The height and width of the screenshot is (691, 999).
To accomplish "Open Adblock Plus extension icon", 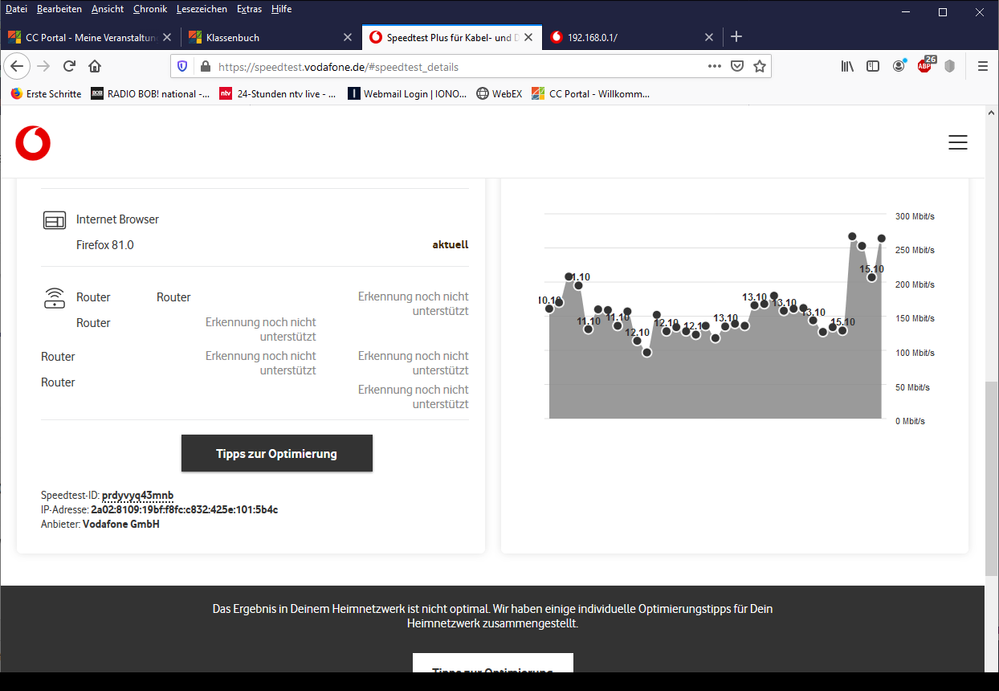I will tap(926, 65).
